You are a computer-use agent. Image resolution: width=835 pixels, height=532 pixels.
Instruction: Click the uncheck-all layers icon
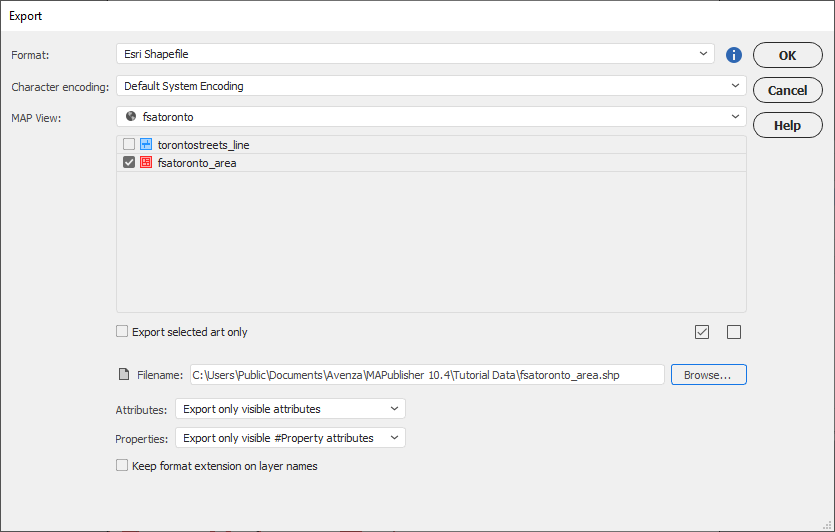coord(734,332)
